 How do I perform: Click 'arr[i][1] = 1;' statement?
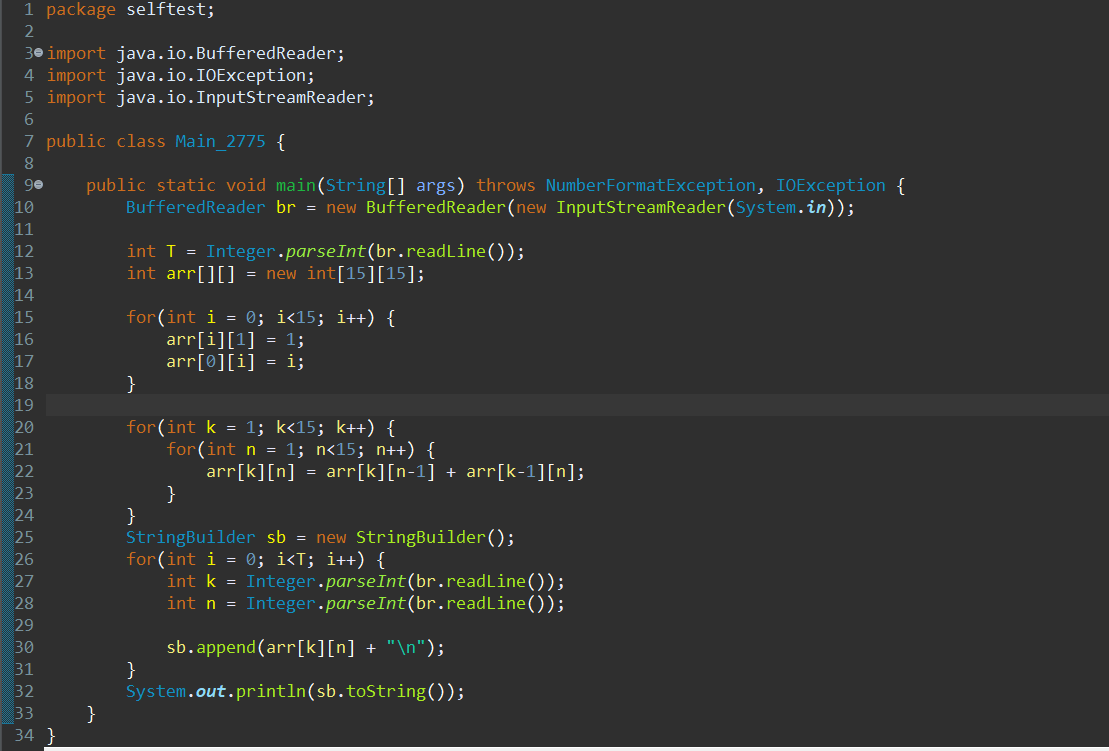[x=235, y=339]
